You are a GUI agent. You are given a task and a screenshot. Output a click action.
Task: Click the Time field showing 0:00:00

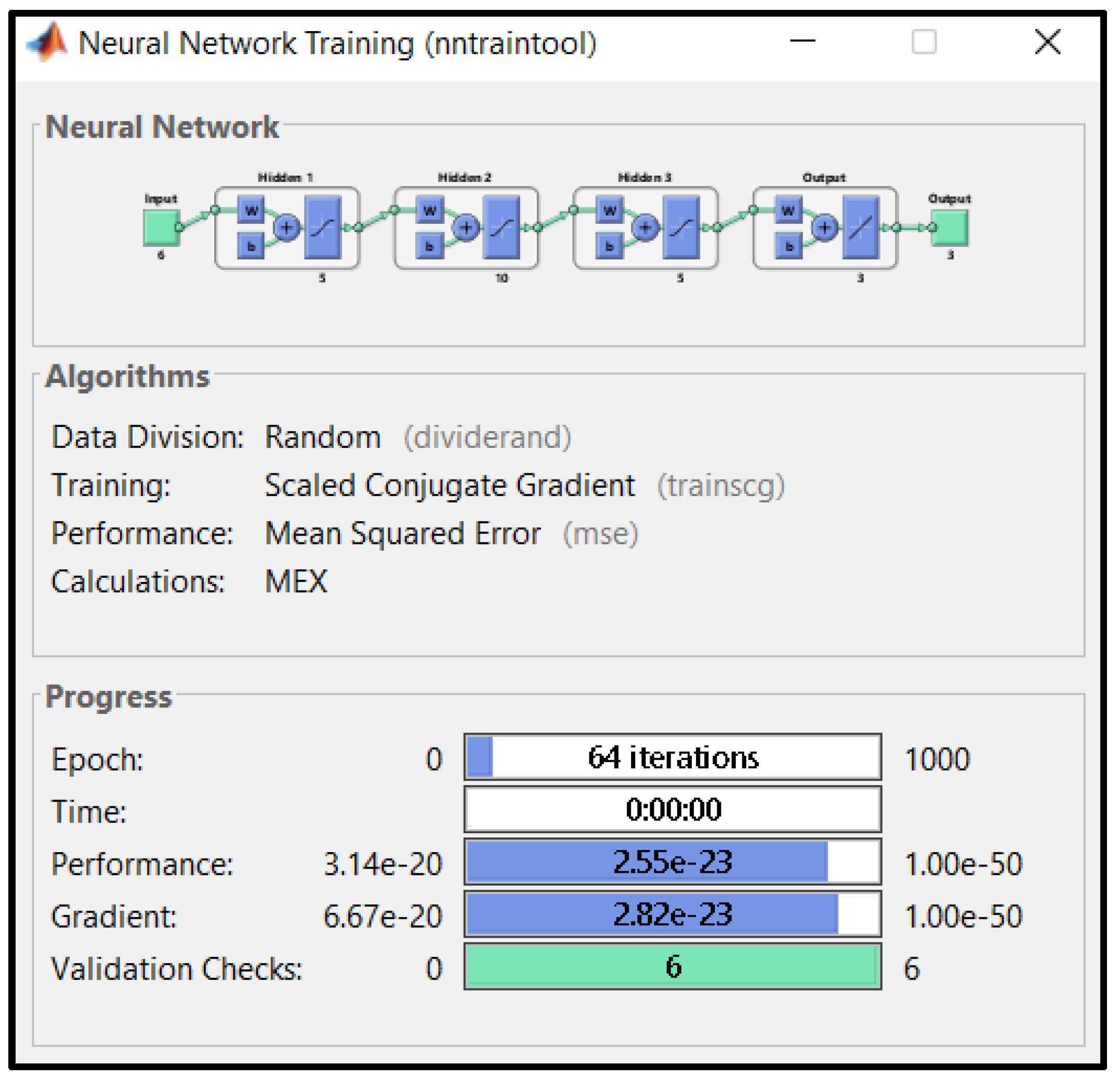tap(673, 809)
